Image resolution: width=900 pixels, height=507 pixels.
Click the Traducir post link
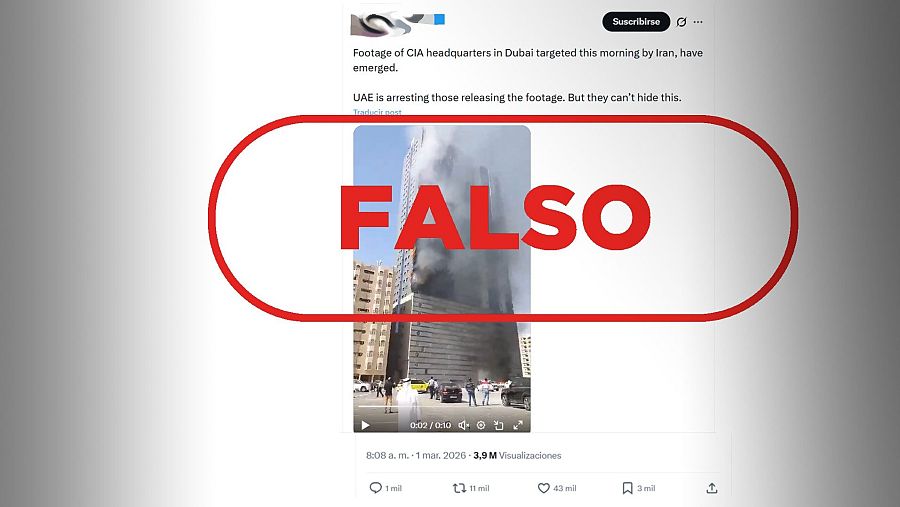[x=377, y=112]
